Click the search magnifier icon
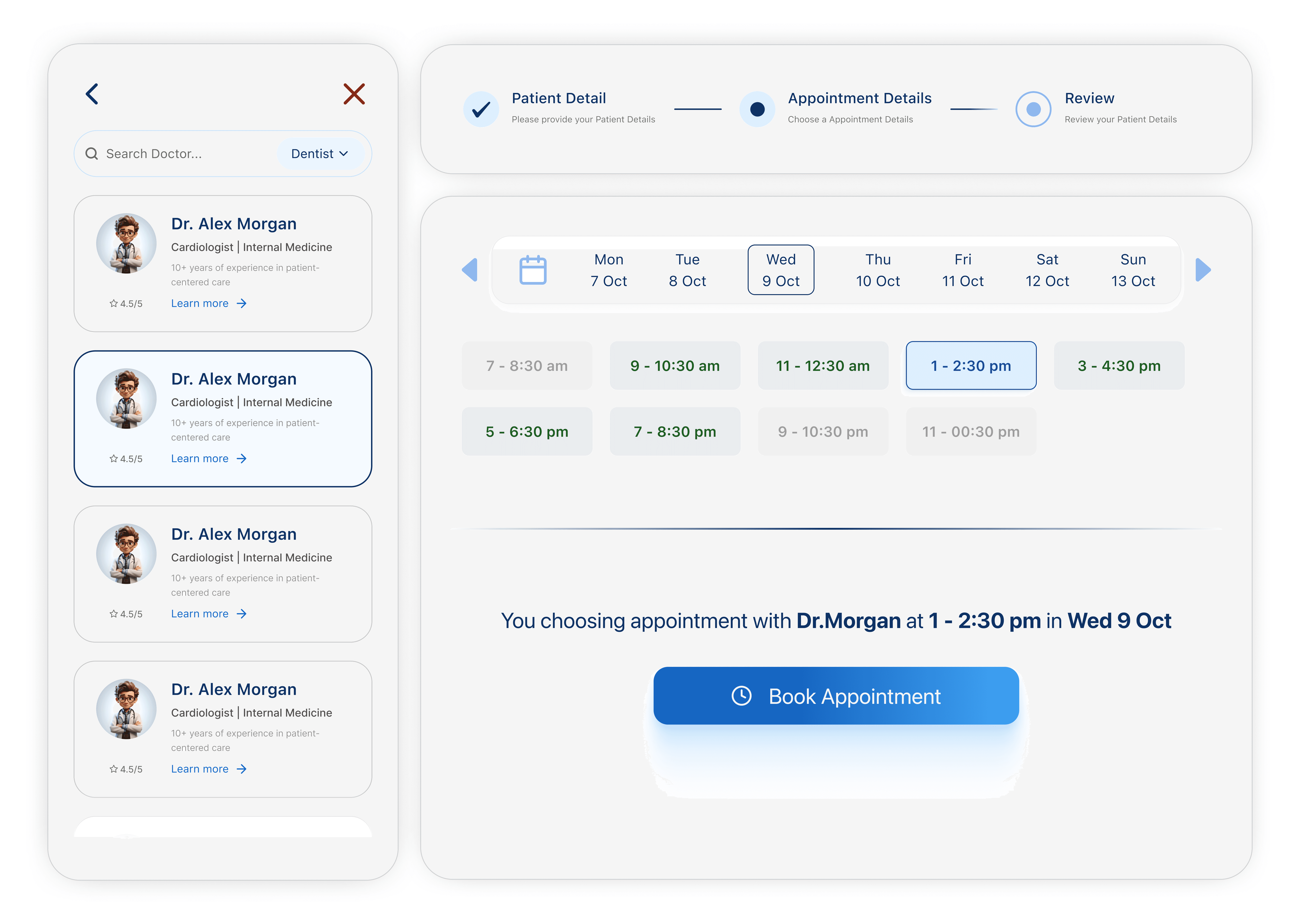Image resolution: width=1300 pixels, height=924 pixels. coord(92,154)
